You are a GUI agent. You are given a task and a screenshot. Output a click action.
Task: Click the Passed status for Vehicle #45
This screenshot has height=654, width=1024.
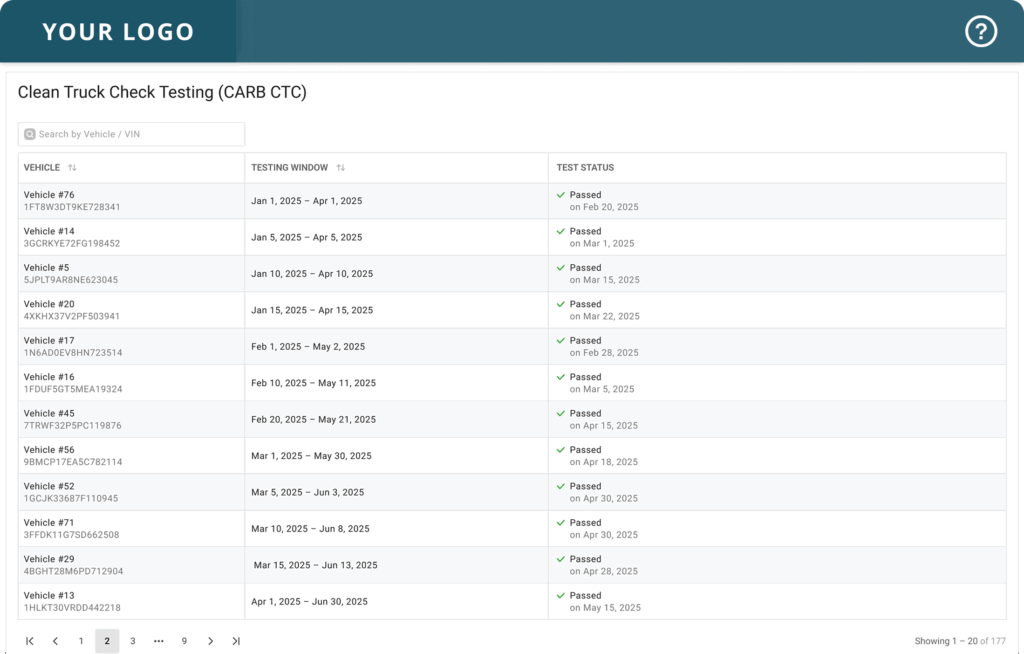(585, 414)
